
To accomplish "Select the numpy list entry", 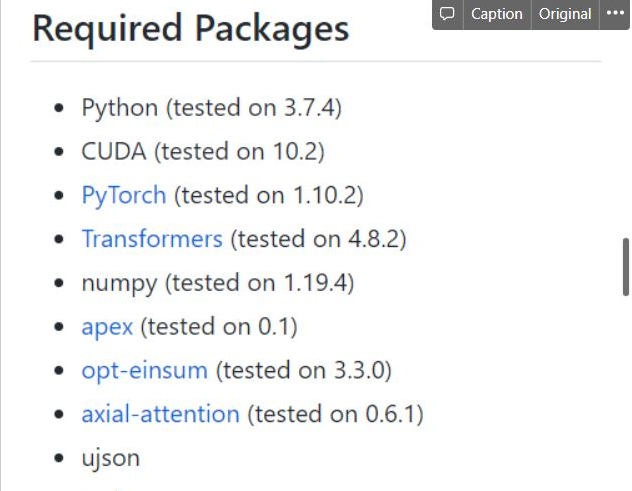I will click(x=218, y=283).
